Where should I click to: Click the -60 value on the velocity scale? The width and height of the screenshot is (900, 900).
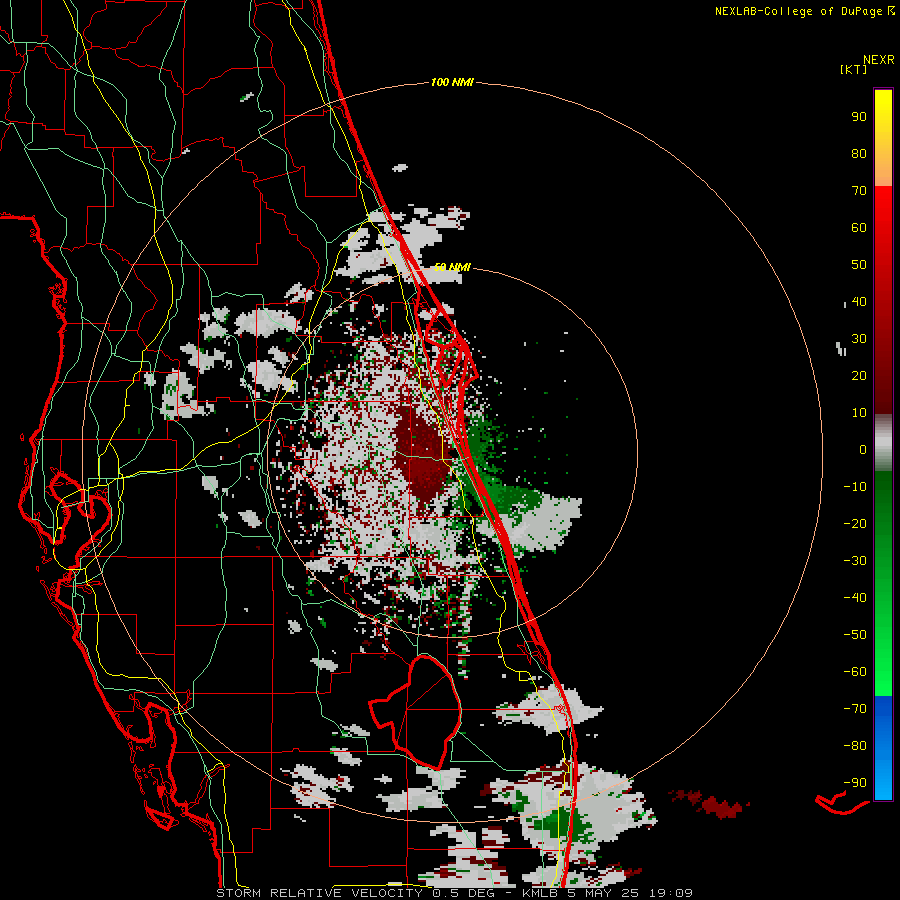click(x=855, y=672)
